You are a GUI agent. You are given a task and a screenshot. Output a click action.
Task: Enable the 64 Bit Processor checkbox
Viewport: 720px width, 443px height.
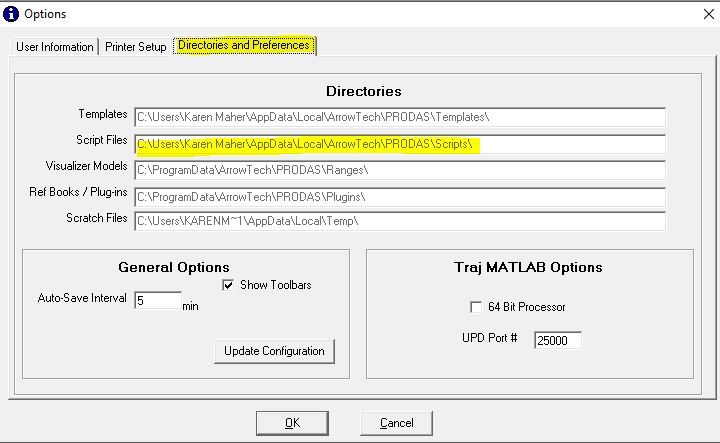click(476, 307)
